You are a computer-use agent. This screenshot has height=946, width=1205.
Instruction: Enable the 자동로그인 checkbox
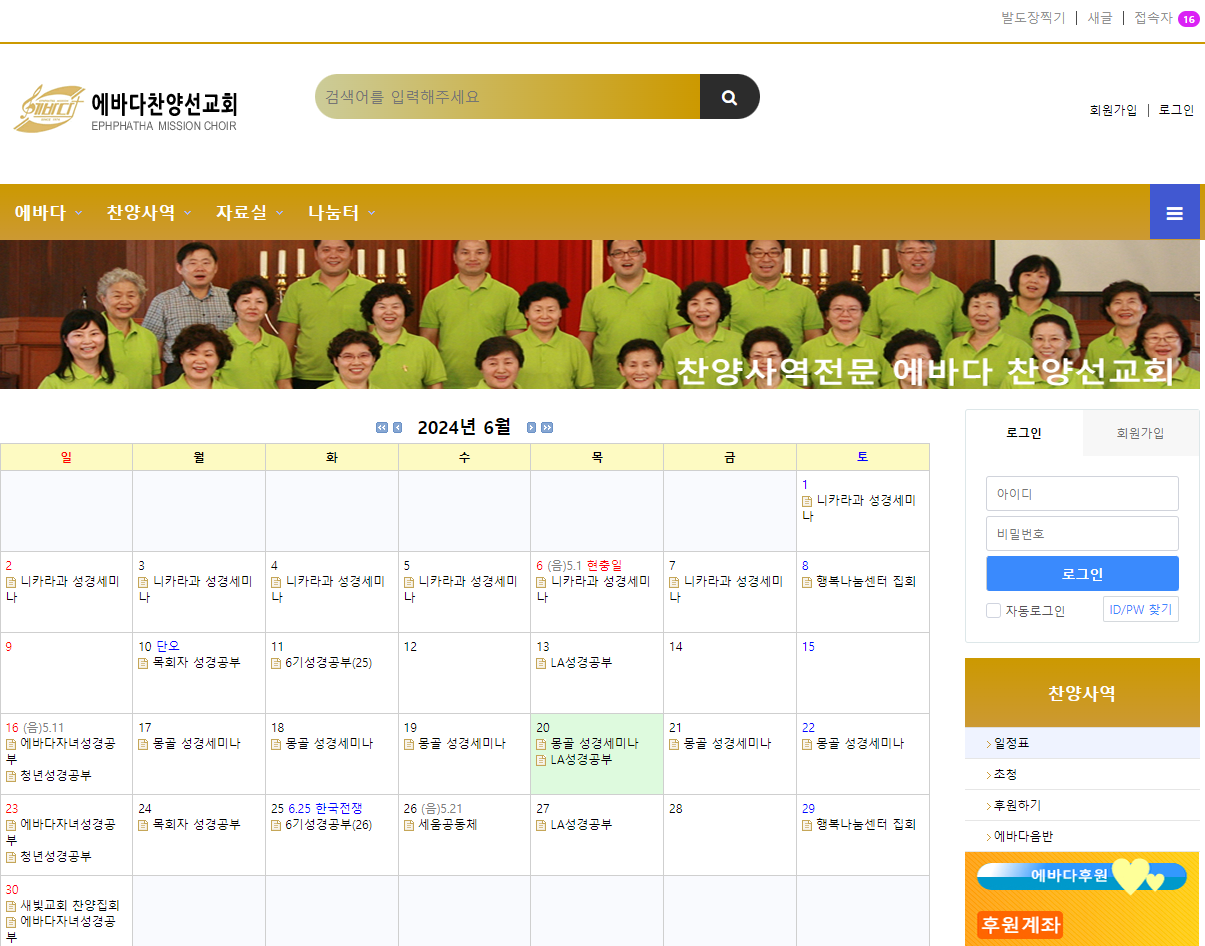click(x=993, y=611)
